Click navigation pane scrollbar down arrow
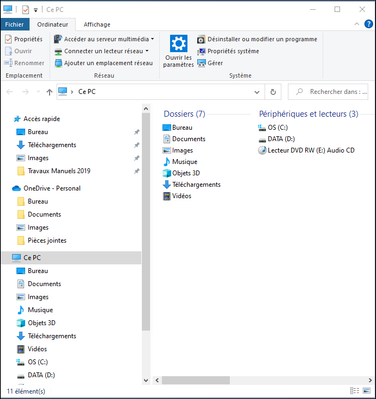The height and width of the screenshot is (399, 376). 146,380
